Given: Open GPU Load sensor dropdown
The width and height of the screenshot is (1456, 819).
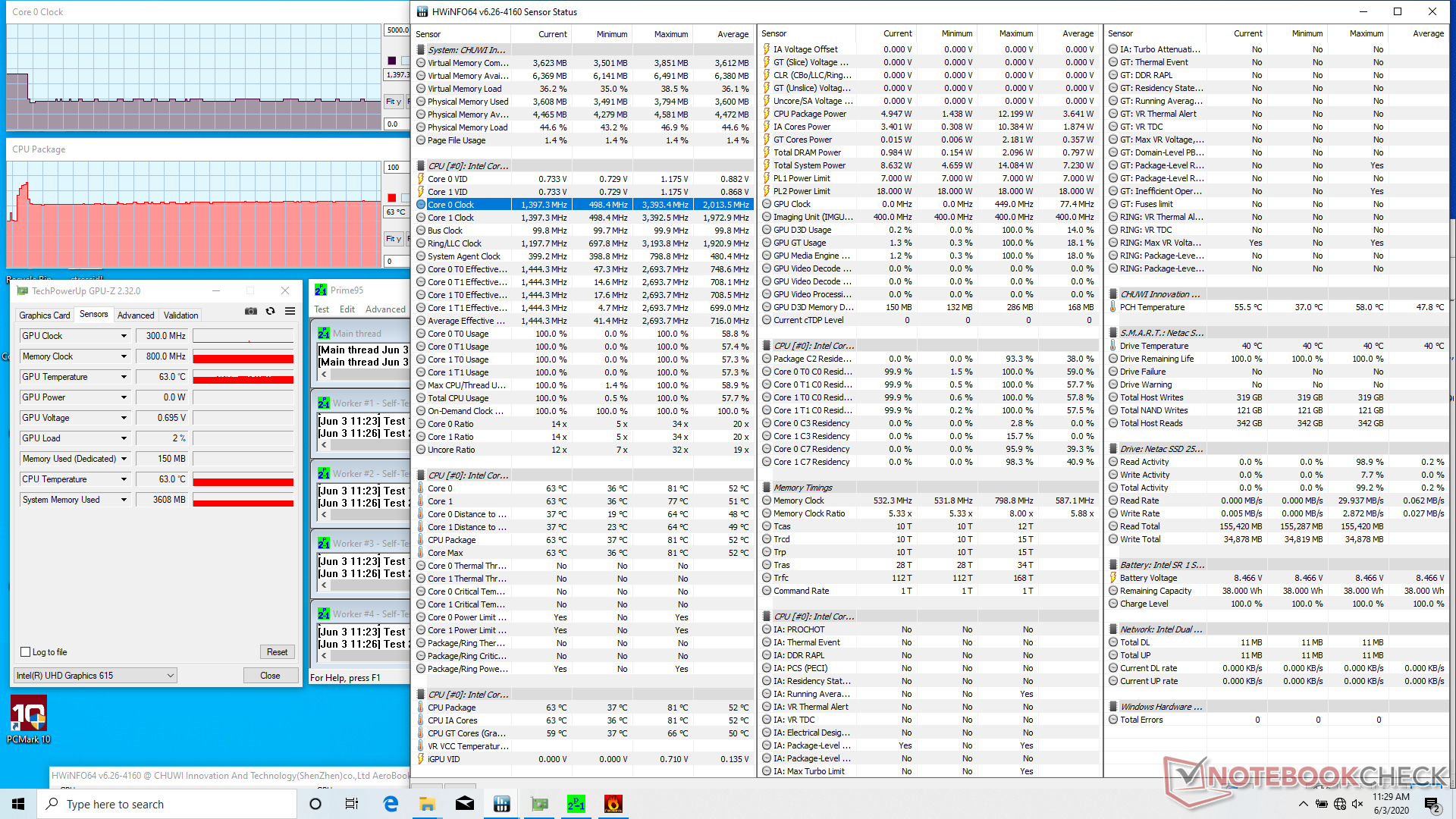Looking at the screenshot, I should click(x=124, y=438).
